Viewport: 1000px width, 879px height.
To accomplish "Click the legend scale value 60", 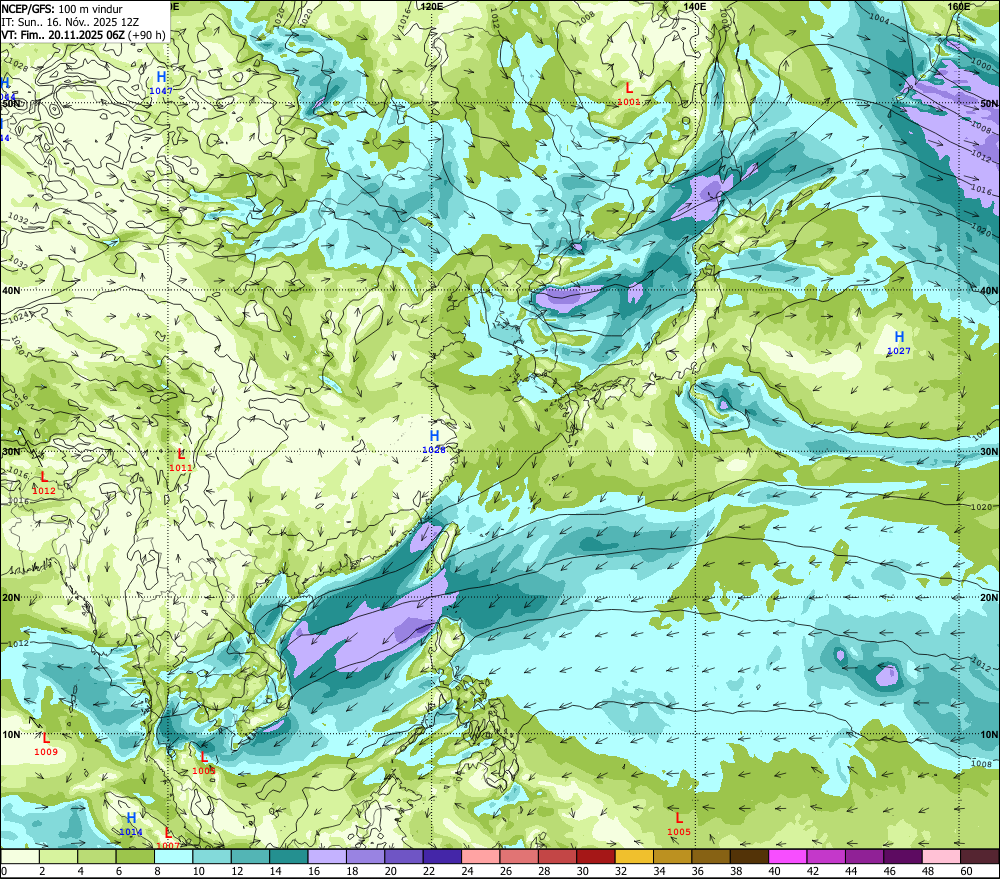I will pyautogui.click(x=966, y=871).
